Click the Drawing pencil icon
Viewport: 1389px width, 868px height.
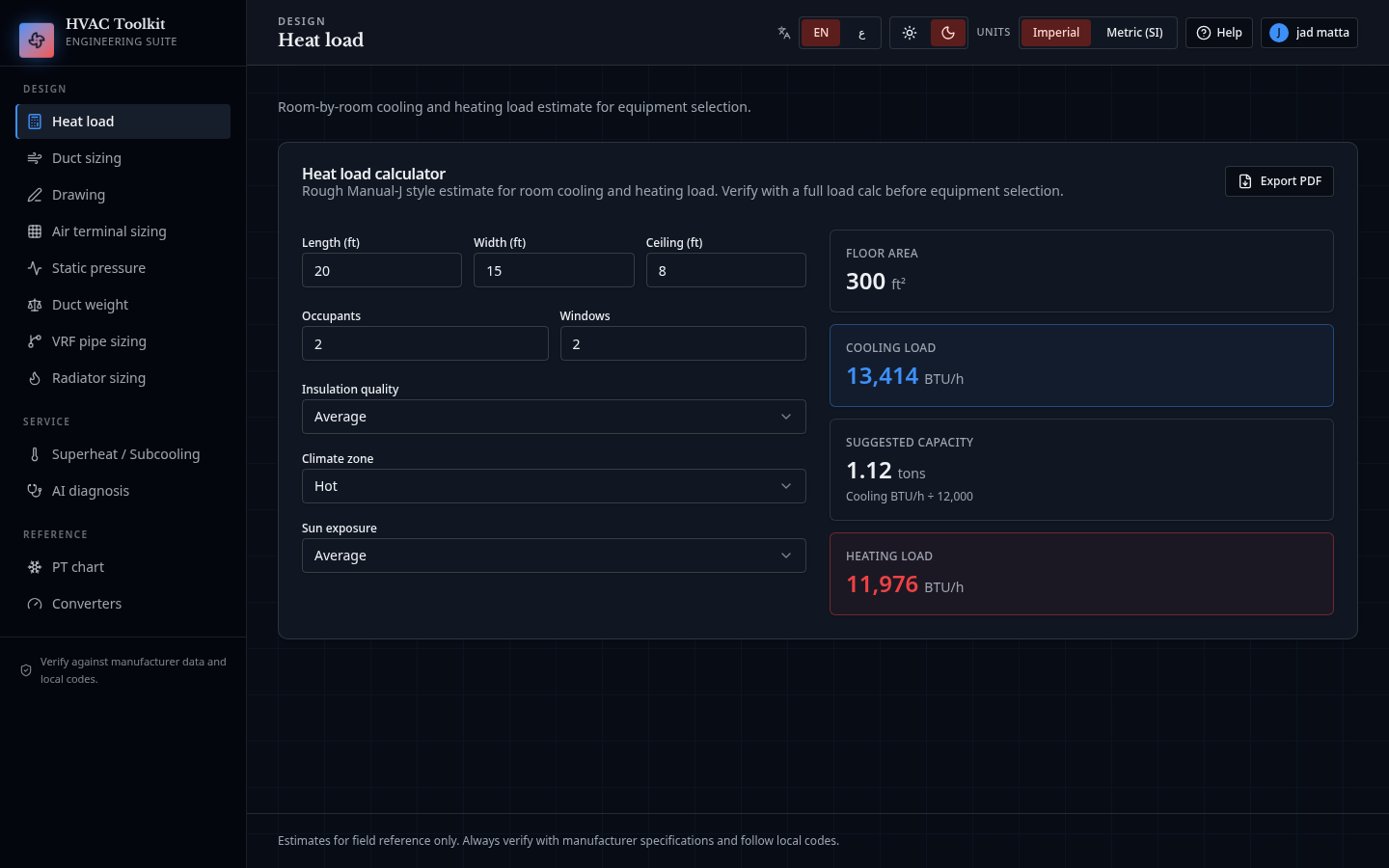click(x=35, y=195)
